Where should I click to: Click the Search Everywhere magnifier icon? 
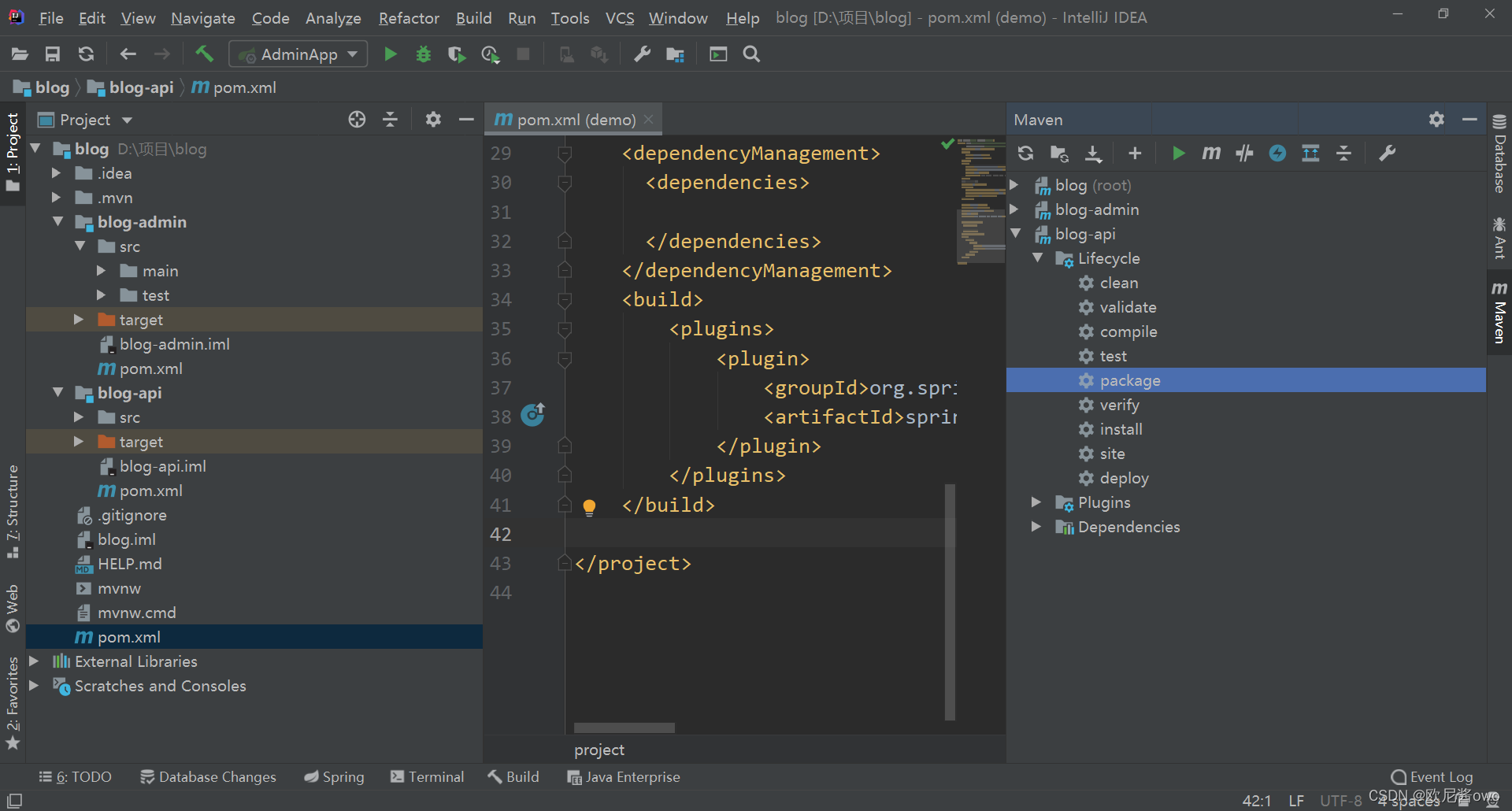pyautogui.click(x=751, y=54)
